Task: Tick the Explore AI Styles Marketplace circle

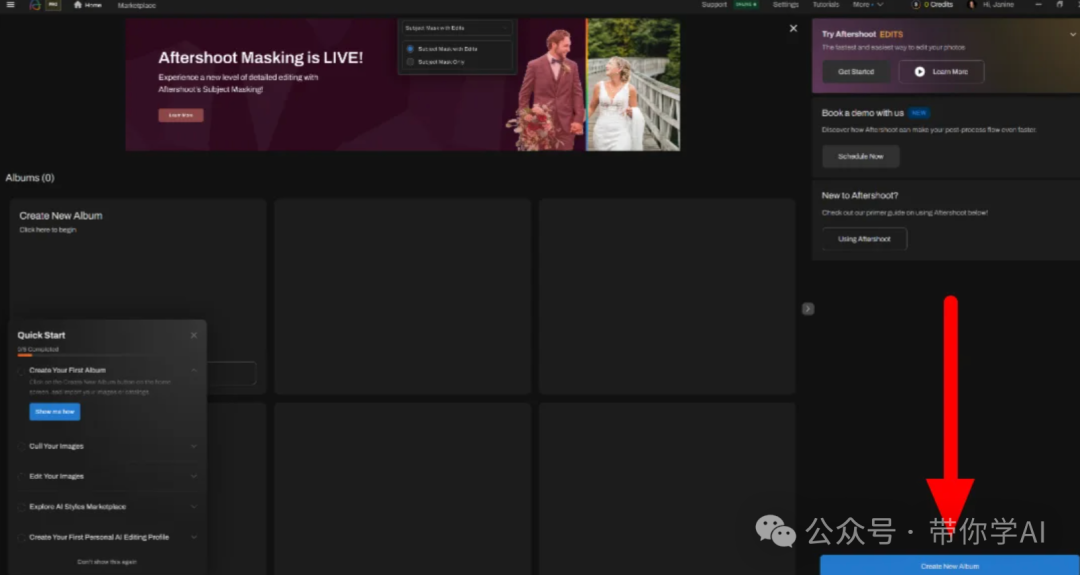Action: (21, 507)
